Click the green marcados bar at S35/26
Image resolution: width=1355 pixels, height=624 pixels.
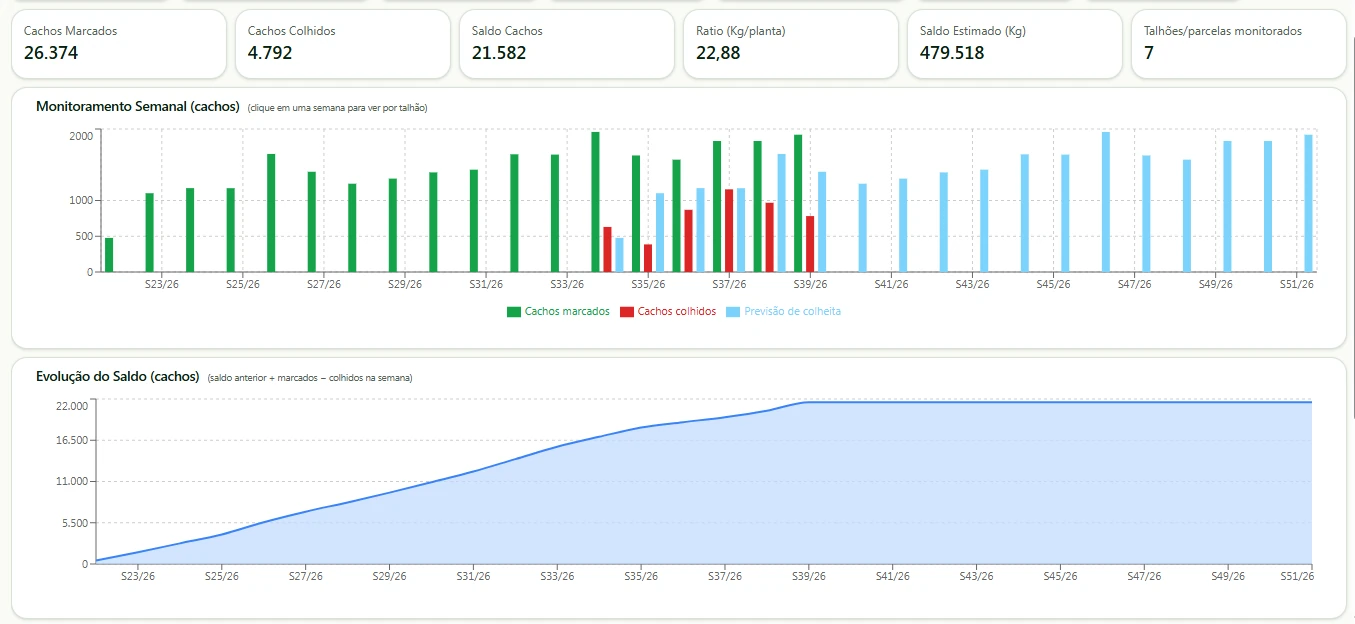[636, 214]
